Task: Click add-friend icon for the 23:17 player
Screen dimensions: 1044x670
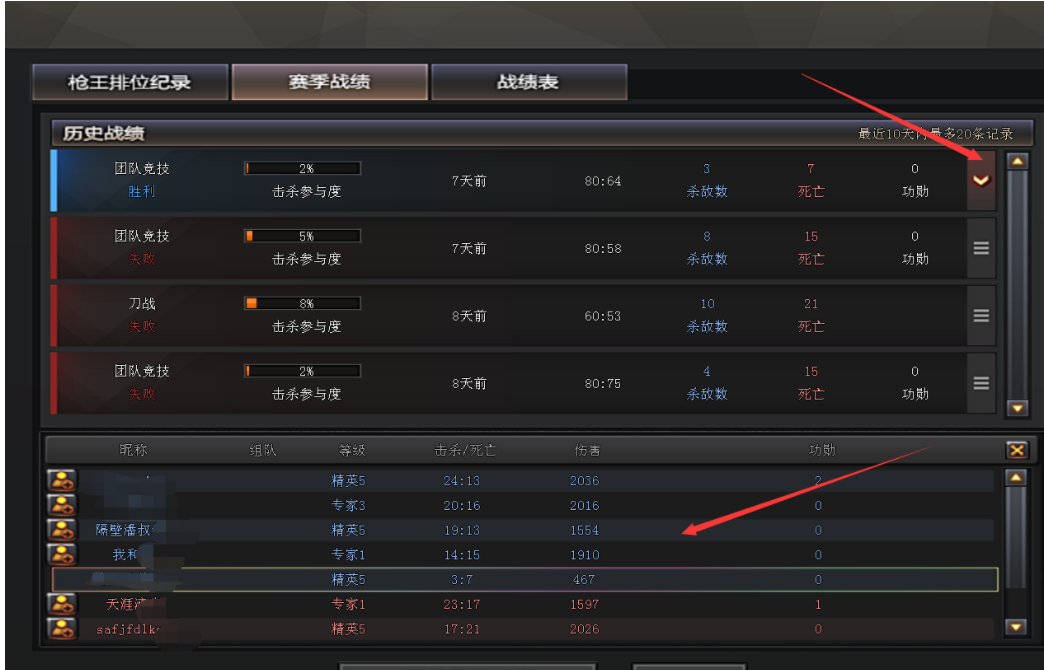Action: [x=62, y=604]
